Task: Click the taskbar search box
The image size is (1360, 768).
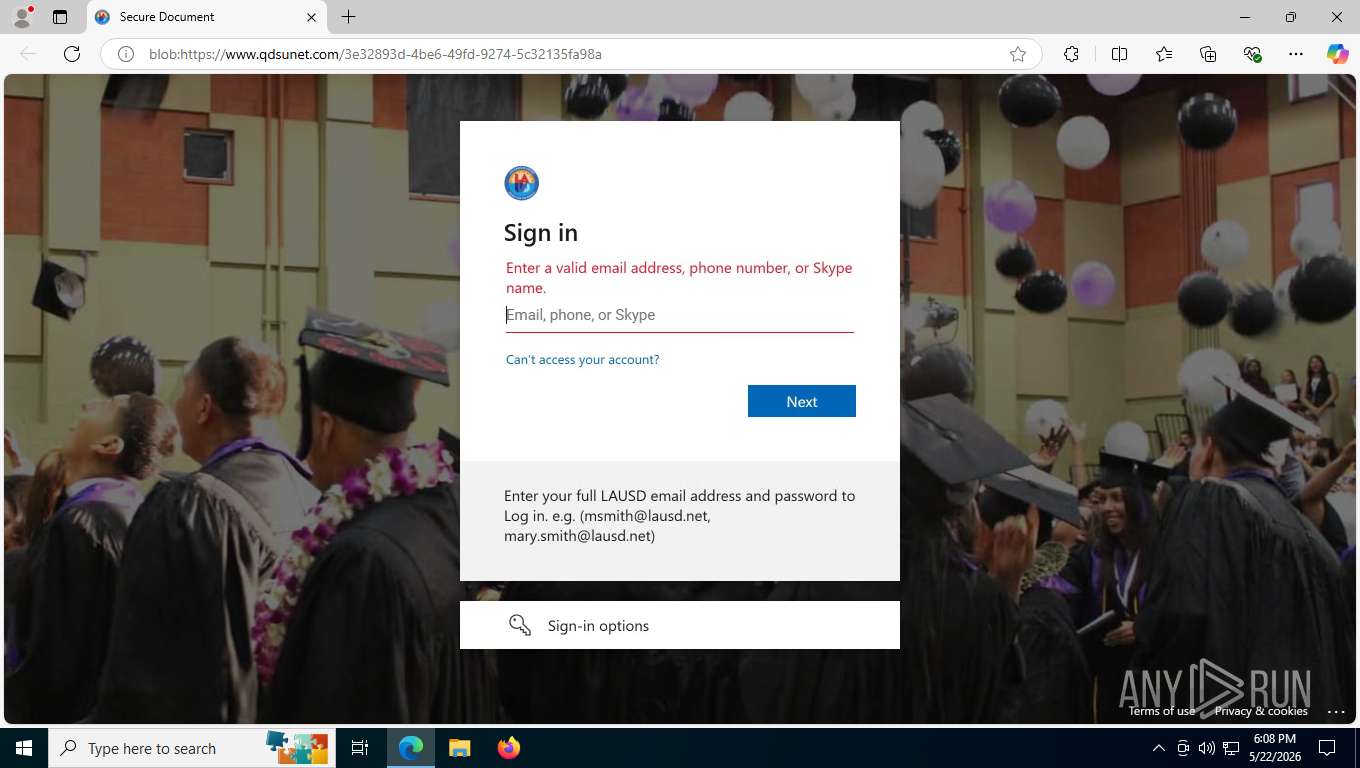Action: (192, 748)
